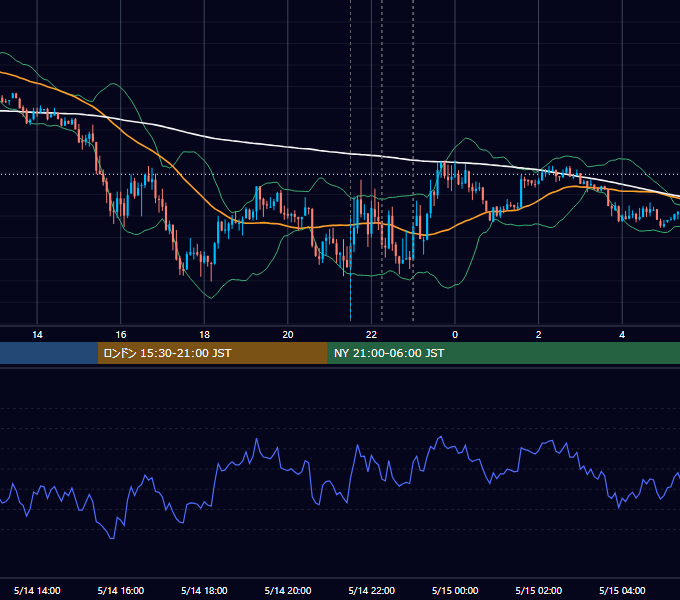Click the 18 hour label on price chart axis
The image size is (680, 600).
coord(204,335)
